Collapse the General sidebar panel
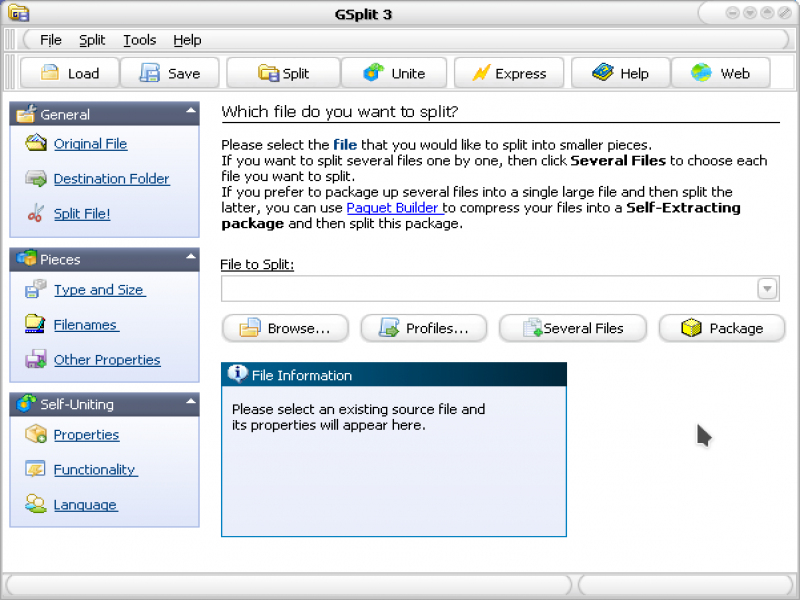This screenshot has height=600, width=800. point(190,113)
